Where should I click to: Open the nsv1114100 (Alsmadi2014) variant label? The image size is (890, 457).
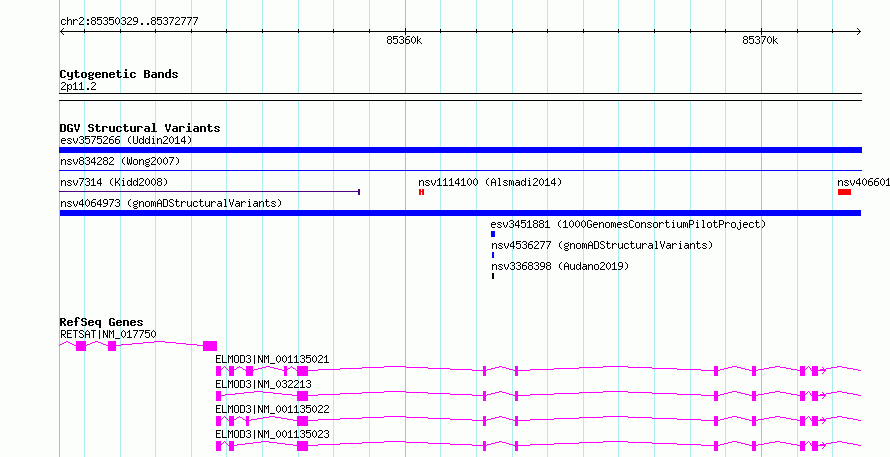pos(490,182)
